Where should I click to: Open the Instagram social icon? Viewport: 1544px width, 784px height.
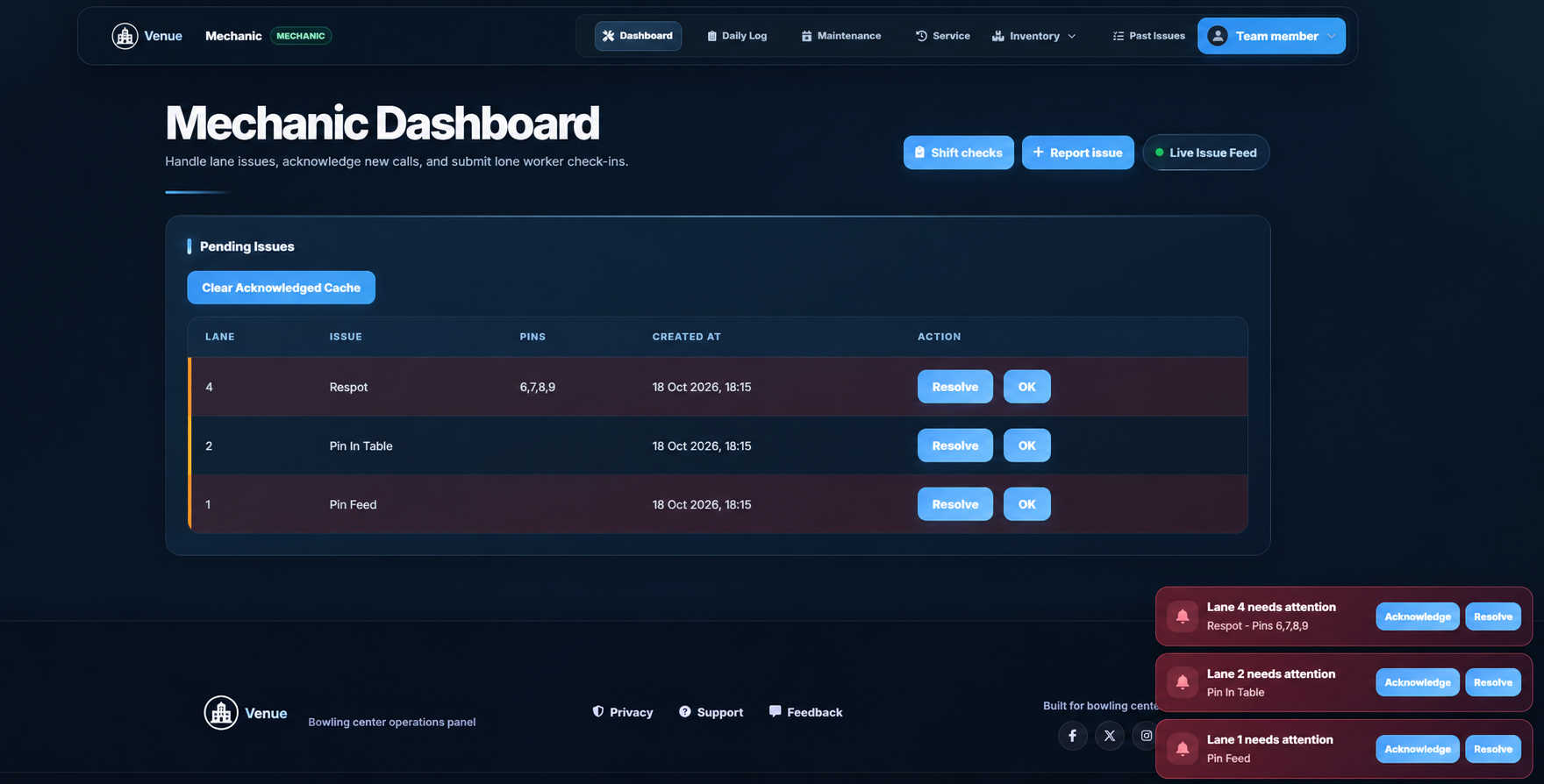click(x=1146, y=736)
